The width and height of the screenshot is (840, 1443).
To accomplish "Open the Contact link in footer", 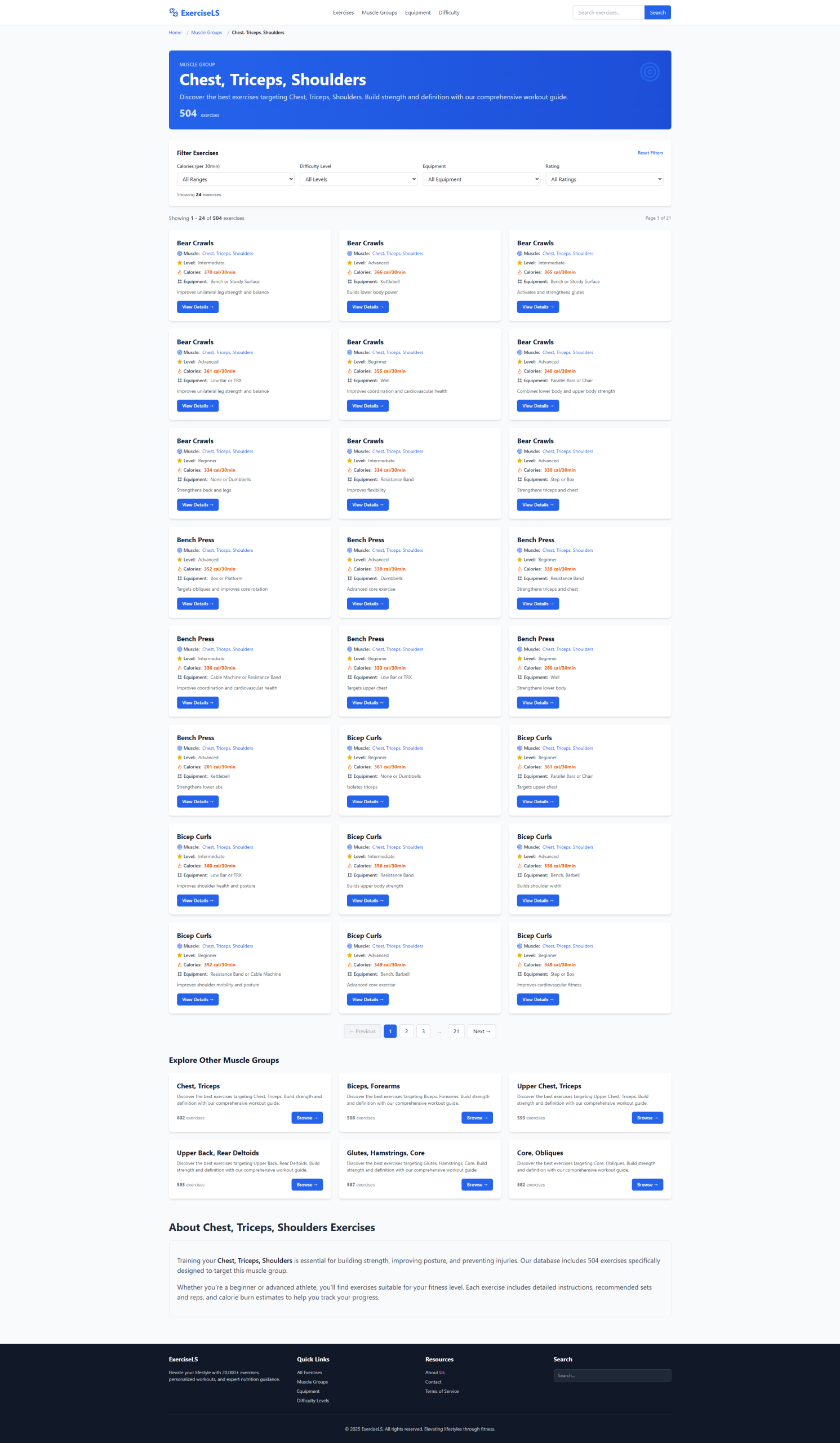I will point(433,1382).
